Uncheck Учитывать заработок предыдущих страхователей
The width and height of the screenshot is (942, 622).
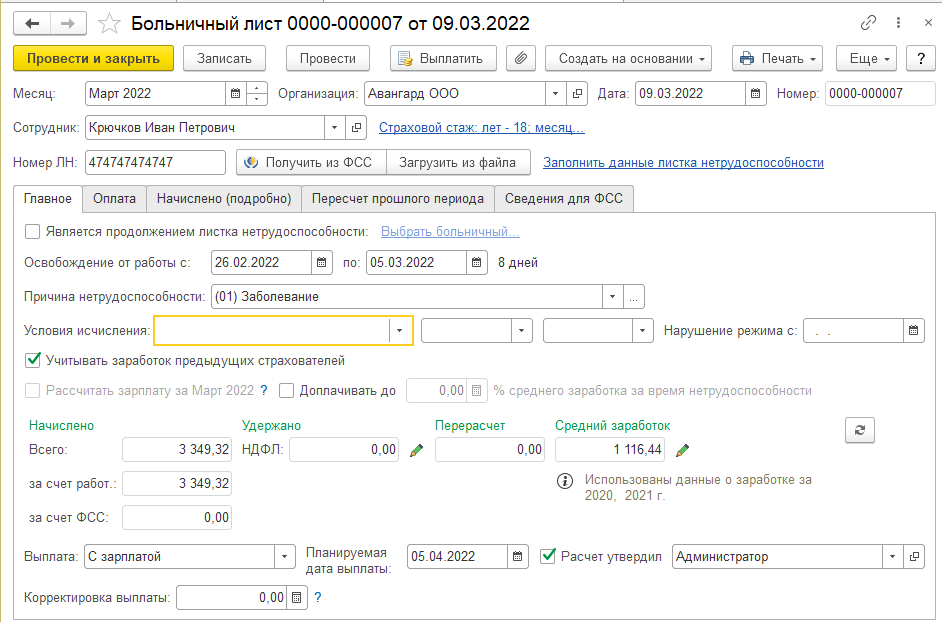coord(32,361)
